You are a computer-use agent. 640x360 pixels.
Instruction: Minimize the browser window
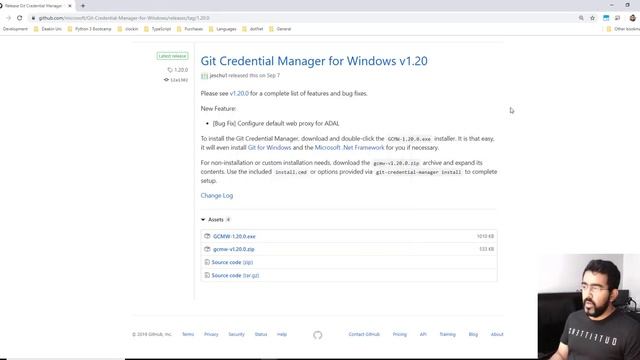[x=611, y=5]
